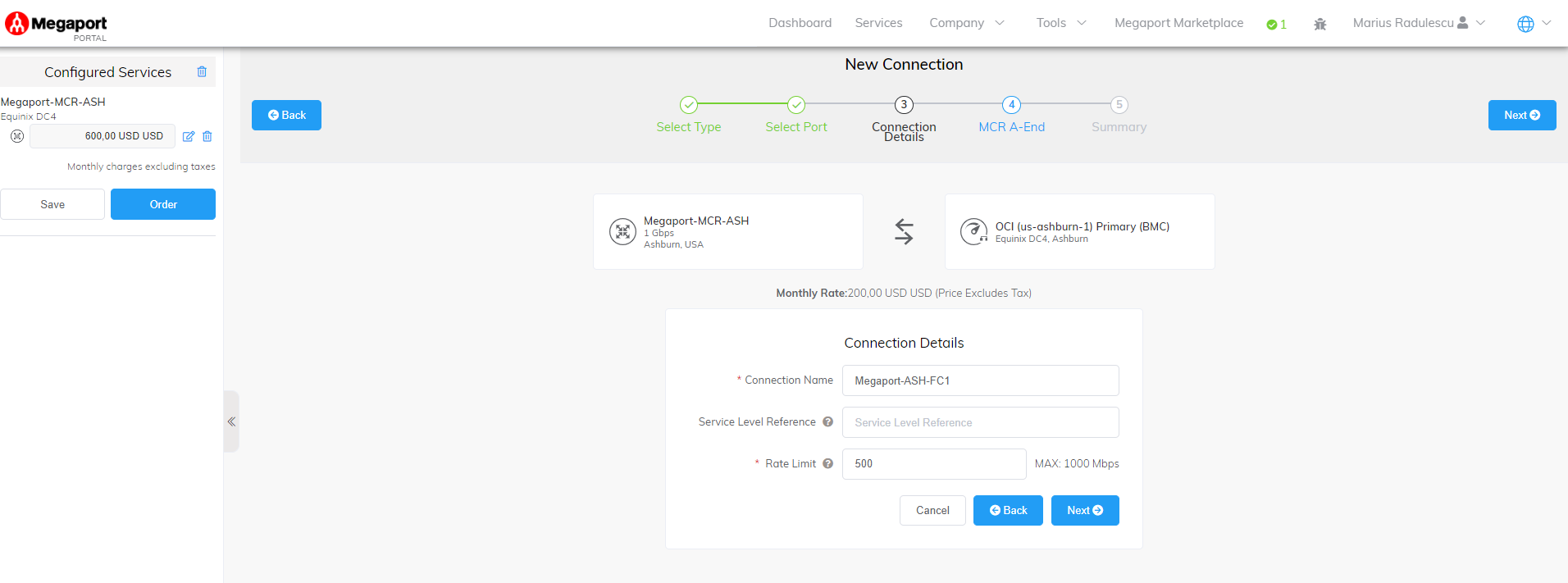Expand the Tools dropdown menu
This screenshot has height=583, width=1568.
(1060, 23)
